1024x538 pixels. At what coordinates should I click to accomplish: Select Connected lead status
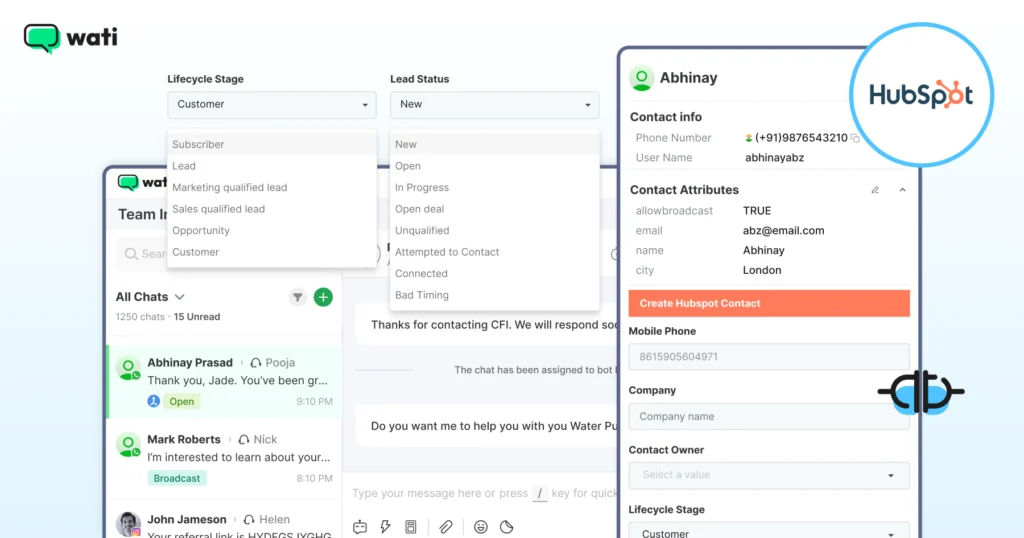[494, 274]
